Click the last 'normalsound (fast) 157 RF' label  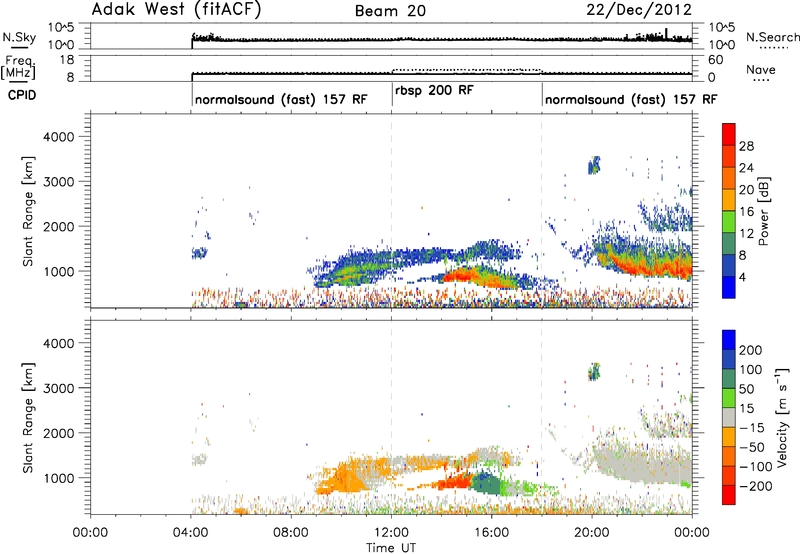631,99
